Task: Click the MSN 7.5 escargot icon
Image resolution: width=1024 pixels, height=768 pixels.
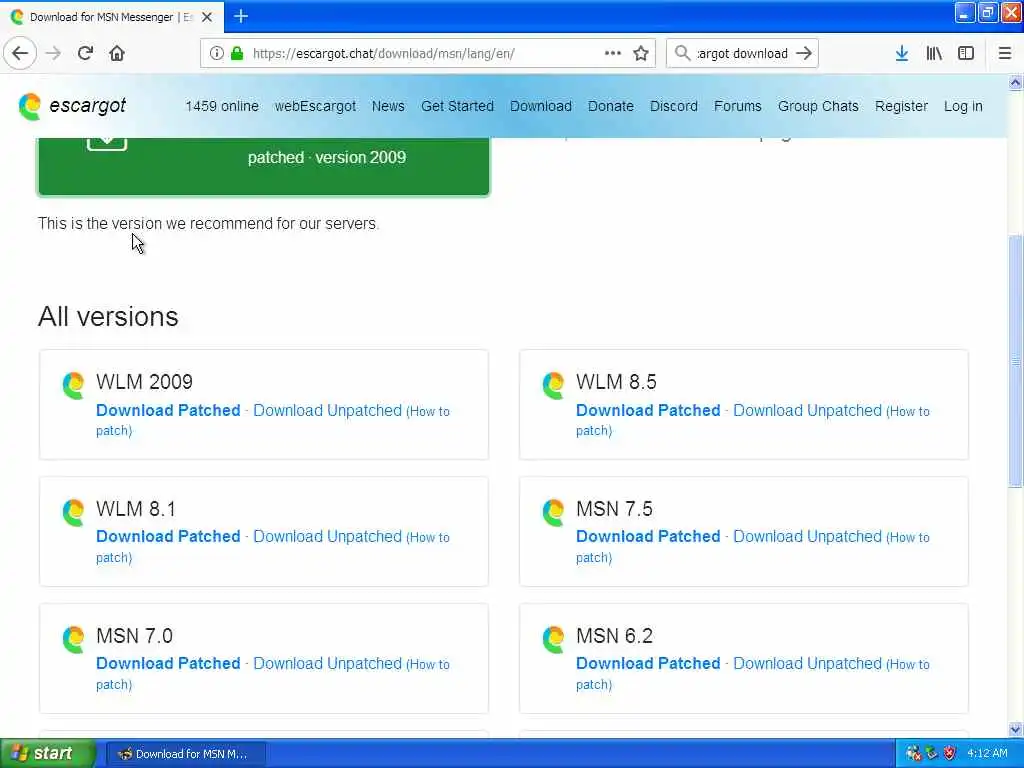Action: [554, 512]
